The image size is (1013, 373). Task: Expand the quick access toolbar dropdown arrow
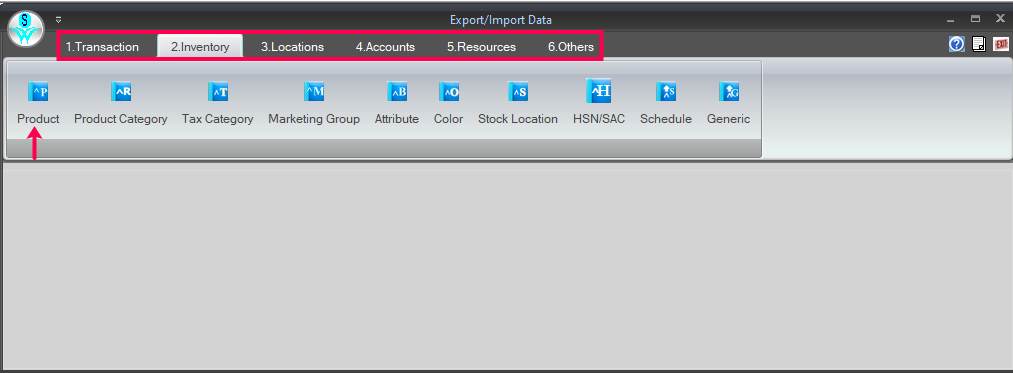pyautogui.click(x=58, y=19)
